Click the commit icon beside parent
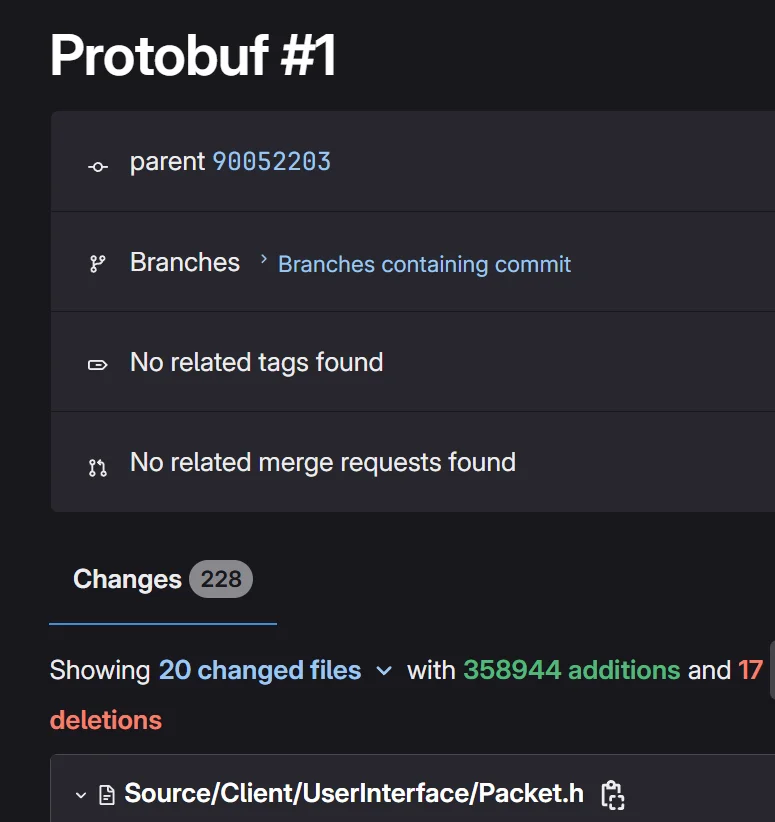The height and width of the screenshot is (822, 775). (97, 166)
